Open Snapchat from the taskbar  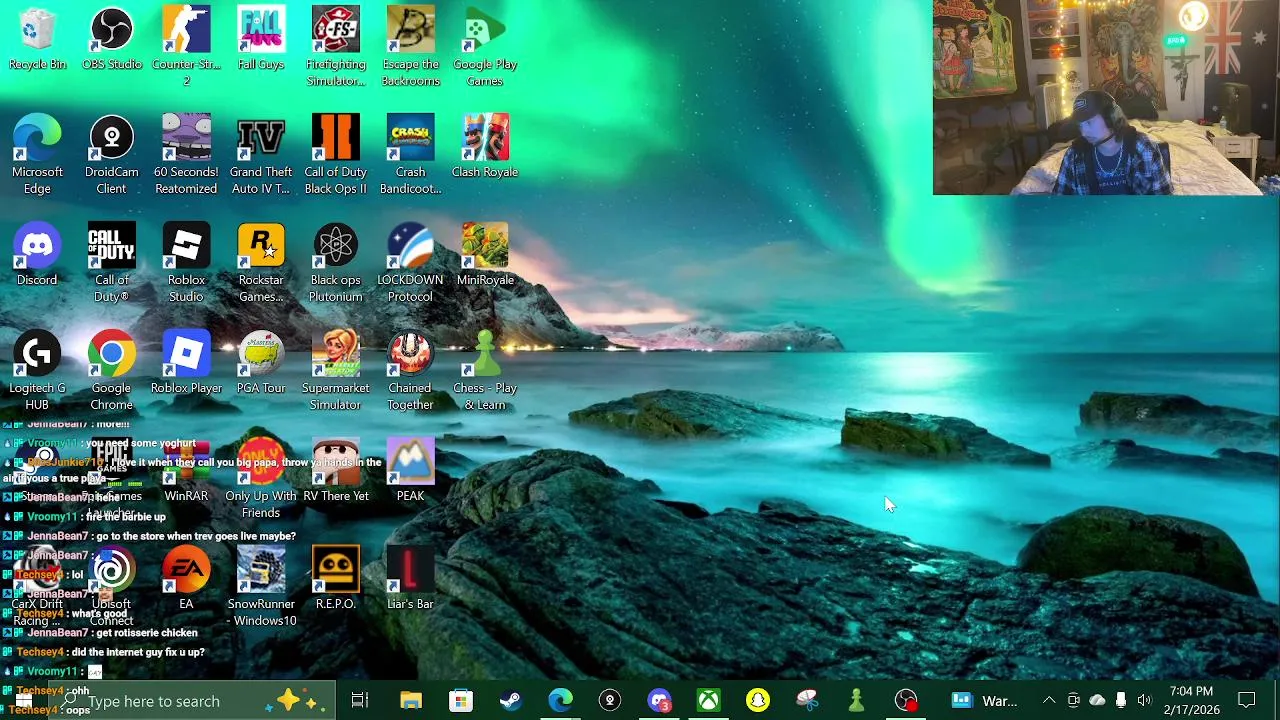click(758, 701)
